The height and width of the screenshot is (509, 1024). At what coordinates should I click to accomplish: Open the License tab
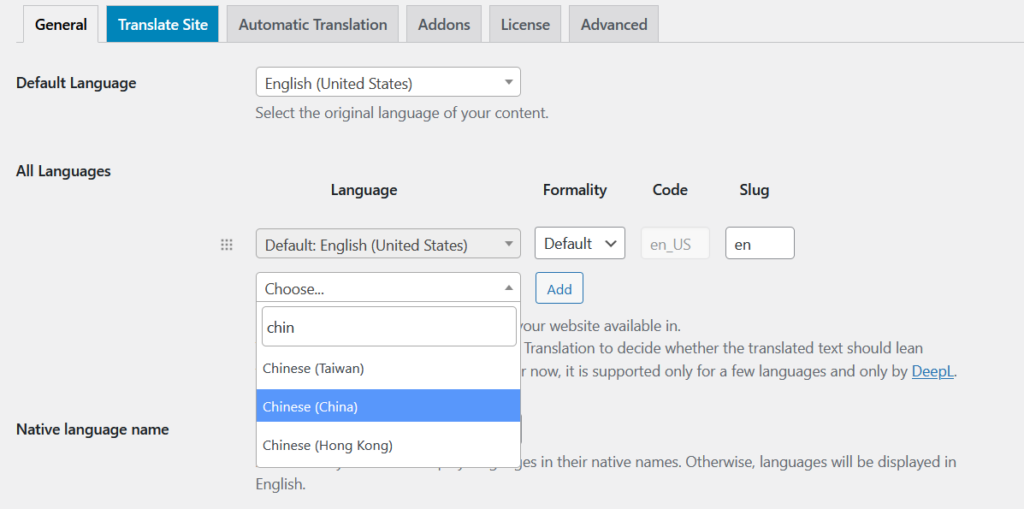[525, 25]
